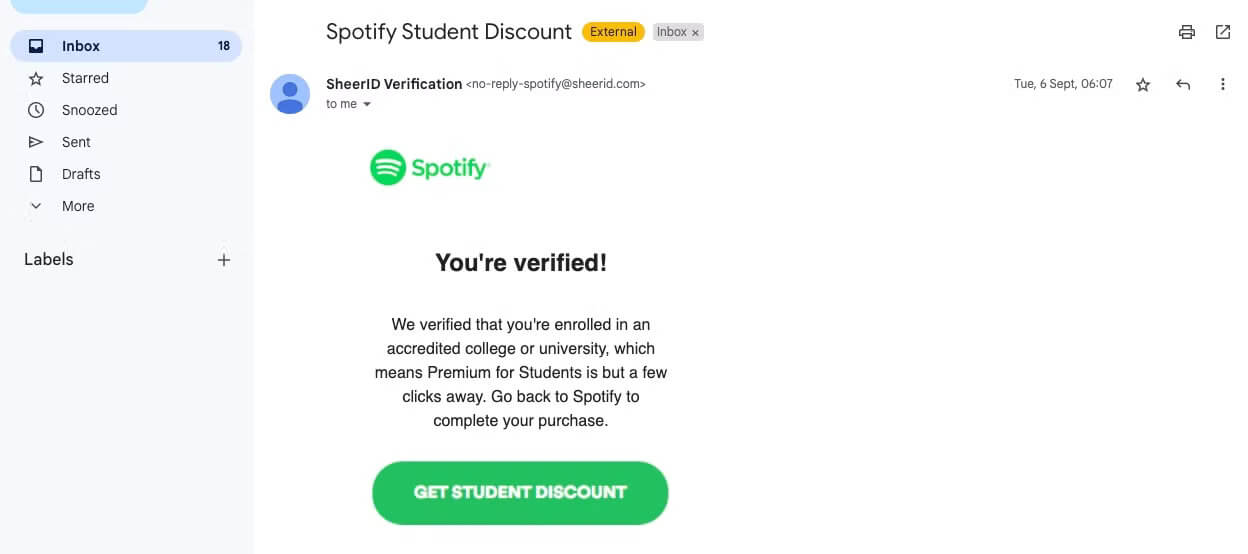
Task: Print this email with the printer icon
Action: (x=1187, y=32)
